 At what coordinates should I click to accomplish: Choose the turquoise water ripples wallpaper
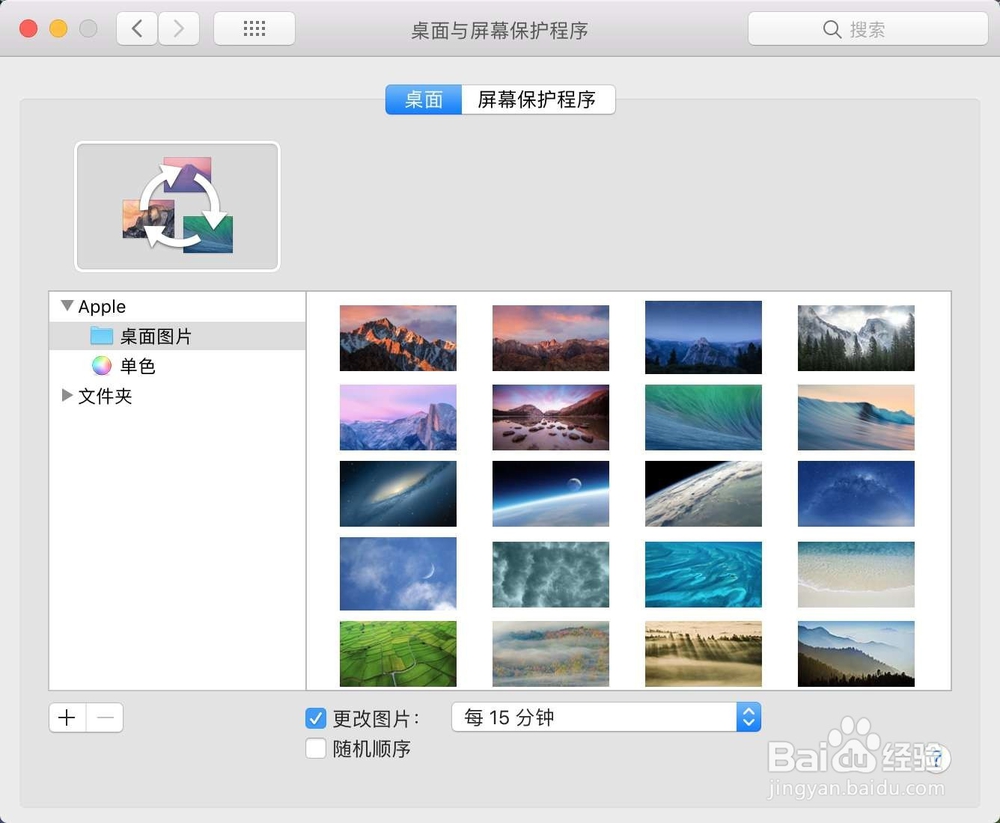tap(703, 574)
